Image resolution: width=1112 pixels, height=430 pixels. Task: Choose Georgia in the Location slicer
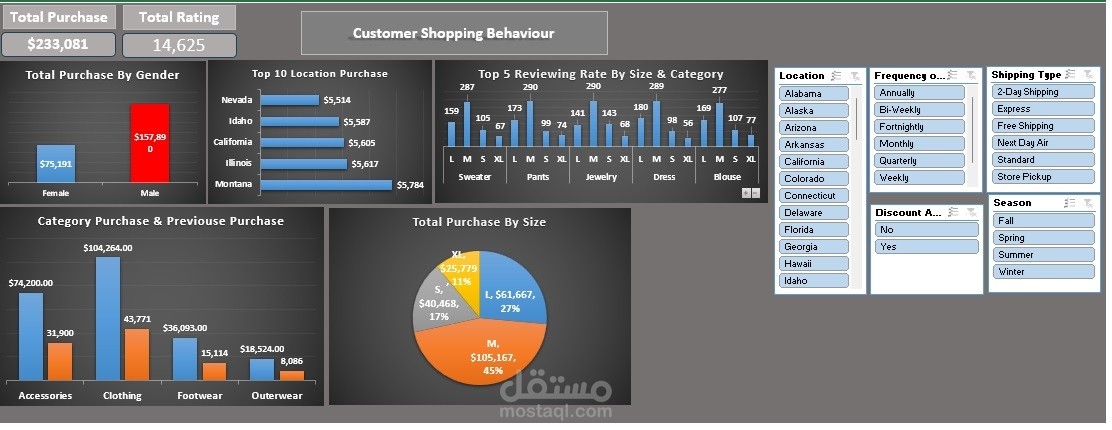point(813,247)
